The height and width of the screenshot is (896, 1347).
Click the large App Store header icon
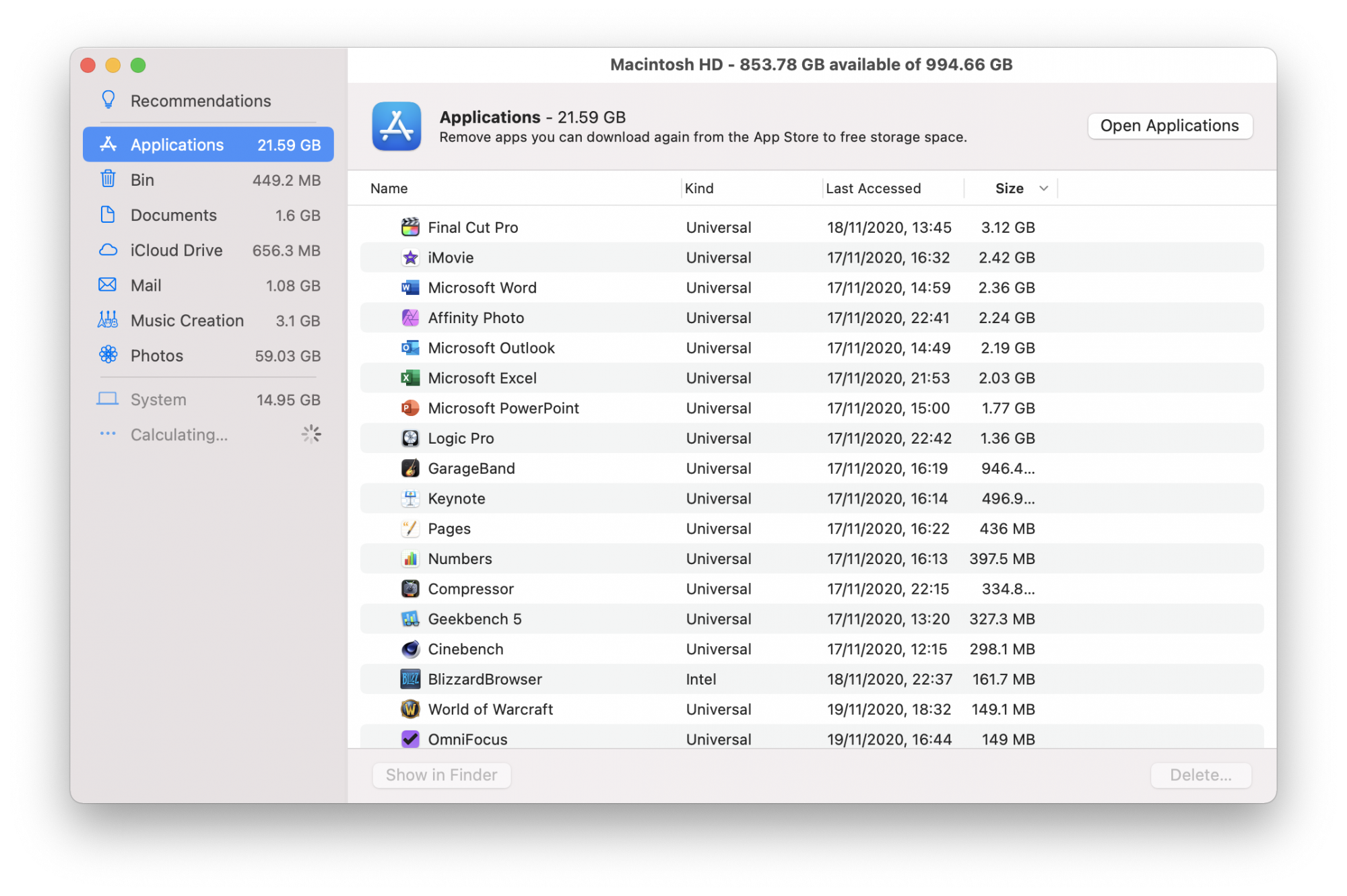tap(397, 127)
